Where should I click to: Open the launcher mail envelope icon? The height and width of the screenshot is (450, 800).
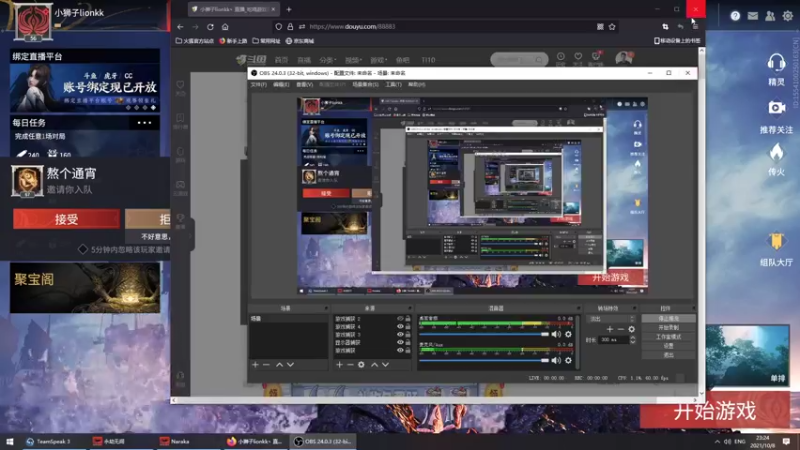[x=753, y=16]
